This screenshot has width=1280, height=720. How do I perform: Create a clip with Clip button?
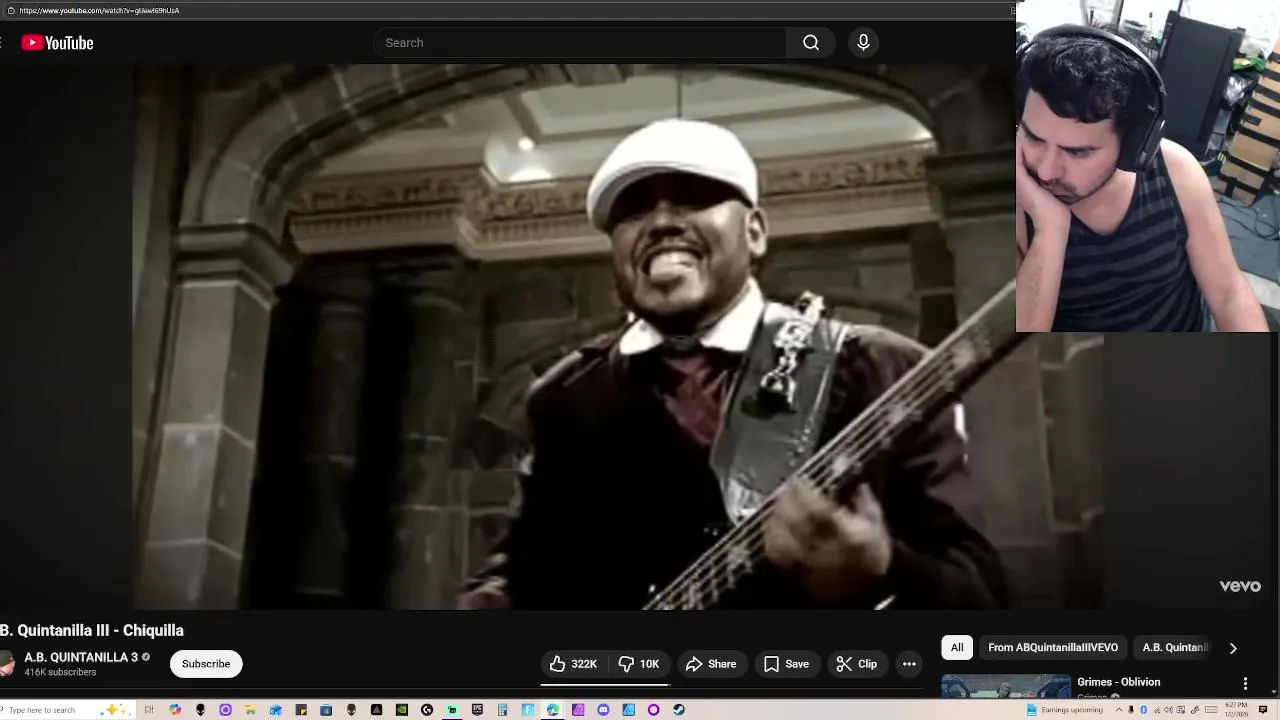coord(857,664)
